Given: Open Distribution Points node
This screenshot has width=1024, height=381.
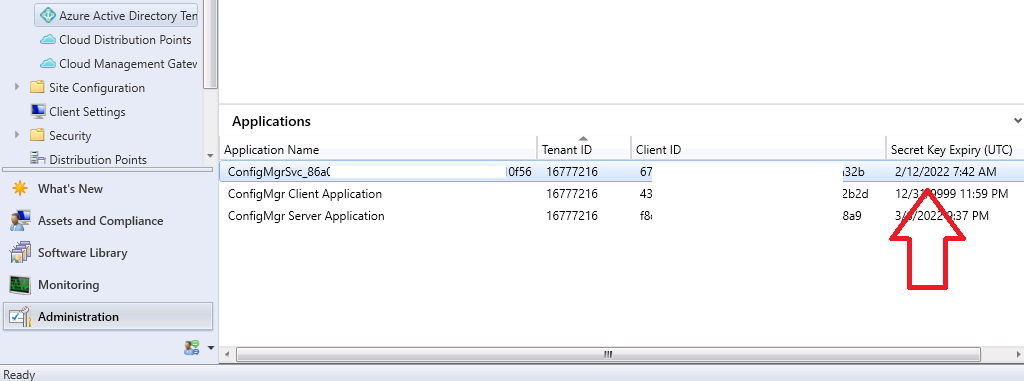Looking at the screenshot, I should pyautogui.click(x=98, y=159).
